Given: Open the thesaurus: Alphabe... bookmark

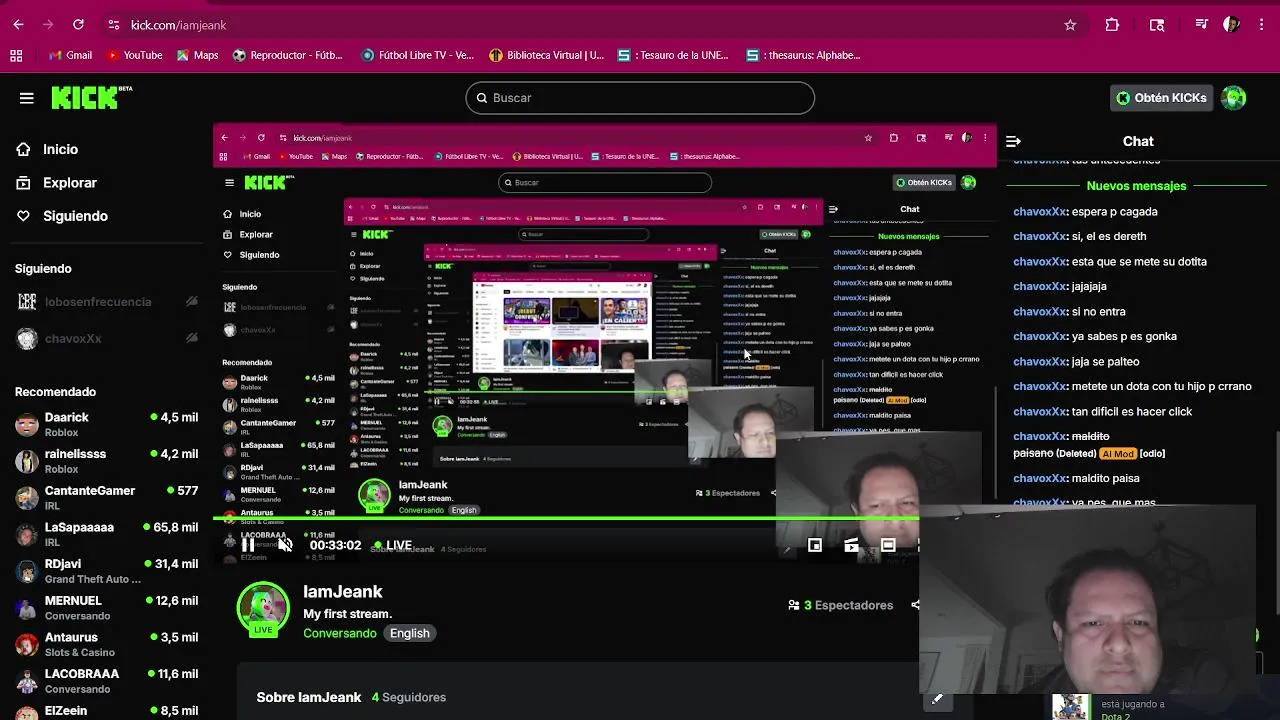Looking at the screenshot, I should (803, 55).
